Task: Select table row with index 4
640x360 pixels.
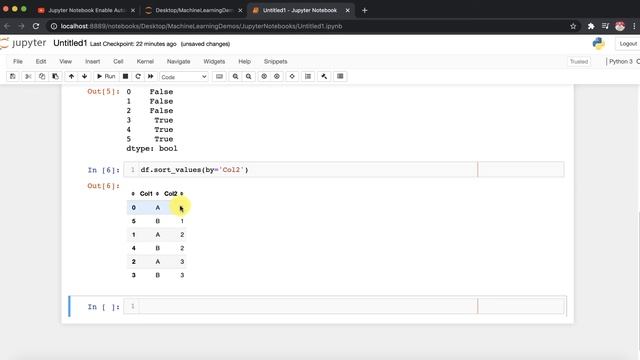Action: click(x=157, y=248)
